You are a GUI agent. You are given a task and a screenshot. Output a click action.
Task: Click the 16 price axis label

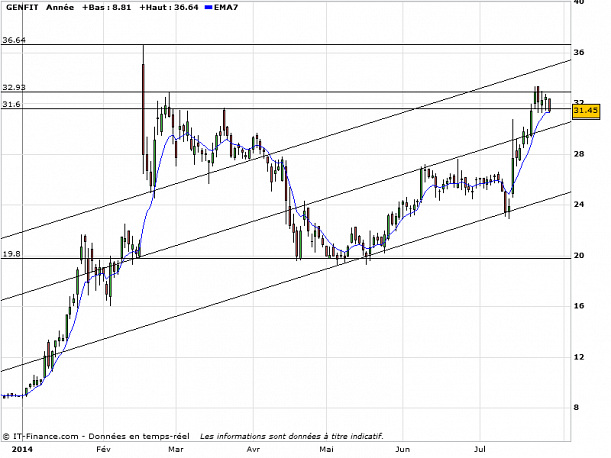pos(579,306)
